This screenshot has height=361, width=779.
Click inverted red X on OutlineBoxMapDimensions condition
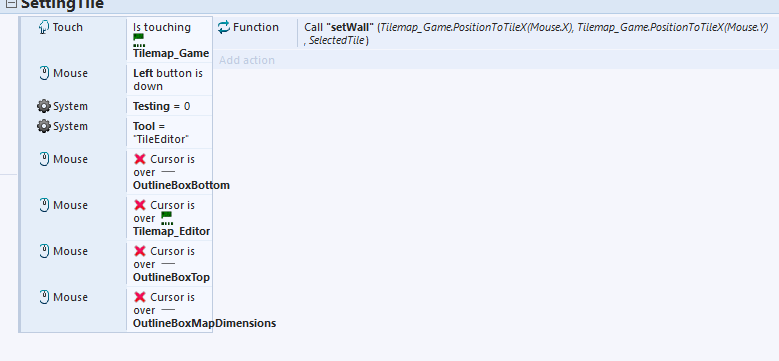[x=140, y=297]
